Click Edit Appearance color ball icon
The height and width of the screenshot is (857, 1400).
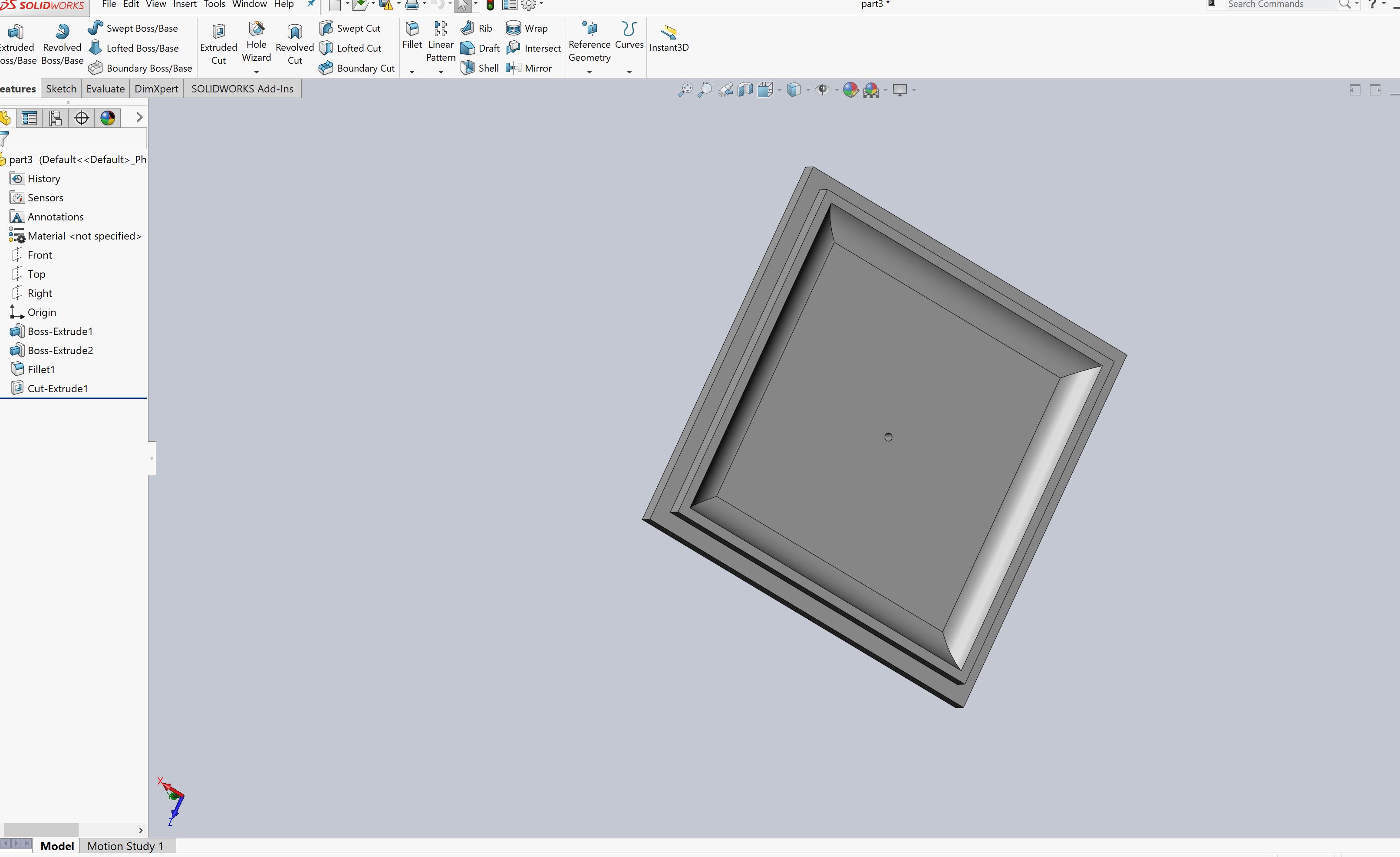(x=850, y=90)
